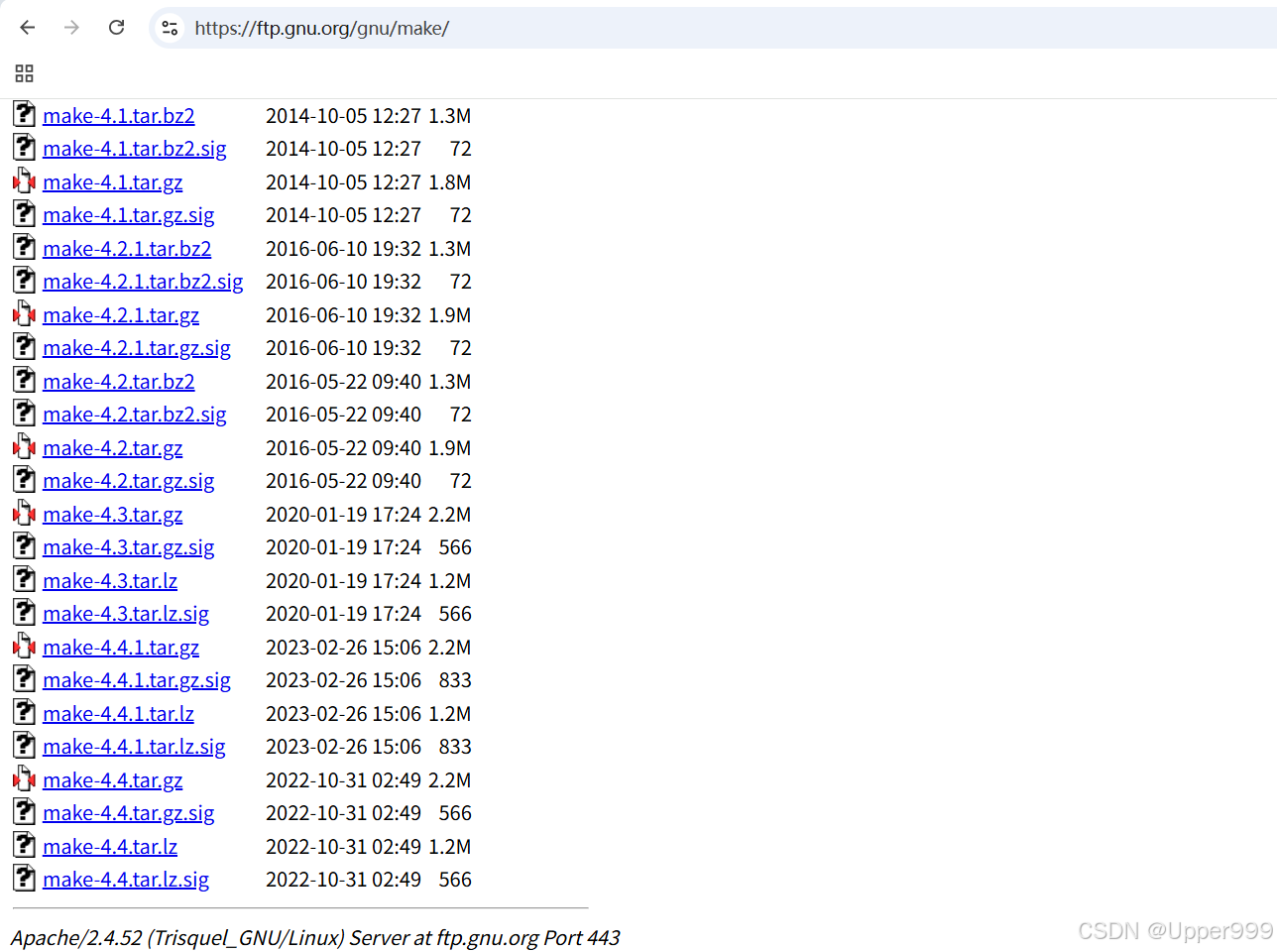Screen dimensions: 1277x952
Task: Go forward to the next page
Action: [71, 28]
